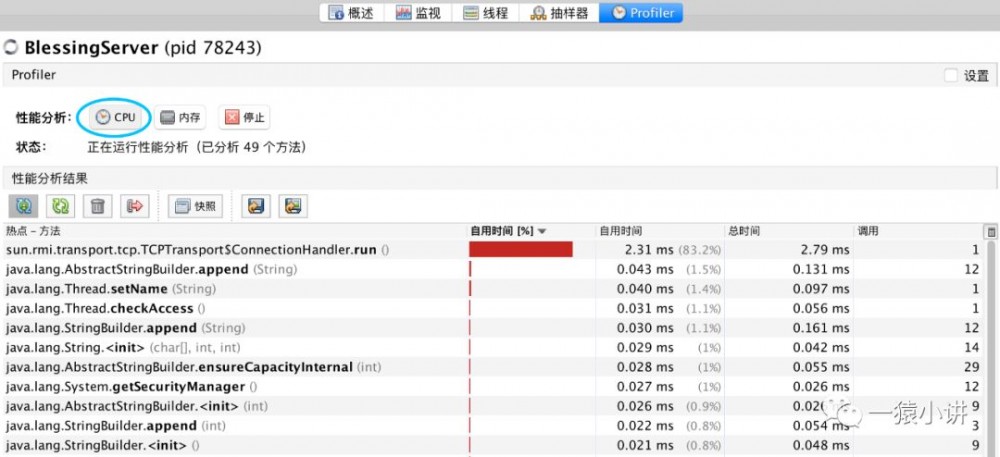
Task: Click the red 83.2% self-time bar
Action: [x=520, y=250]
